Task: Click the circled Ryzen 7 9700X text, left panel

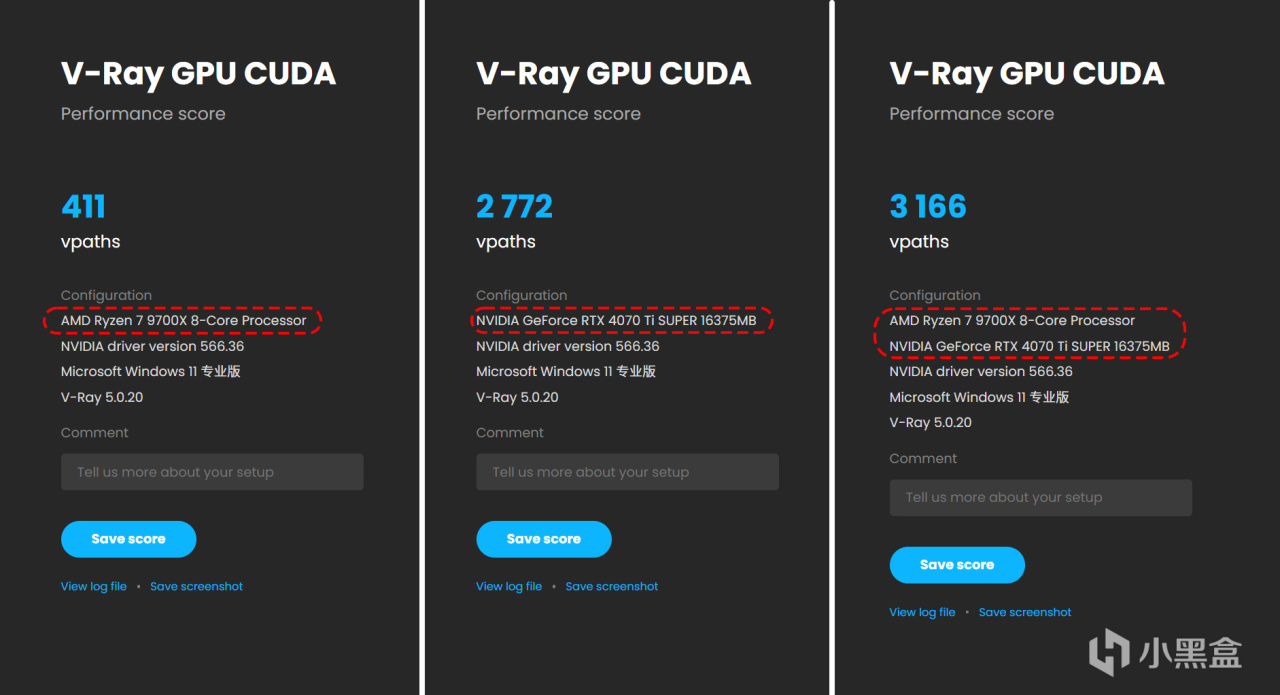Action: click(184, 321)
